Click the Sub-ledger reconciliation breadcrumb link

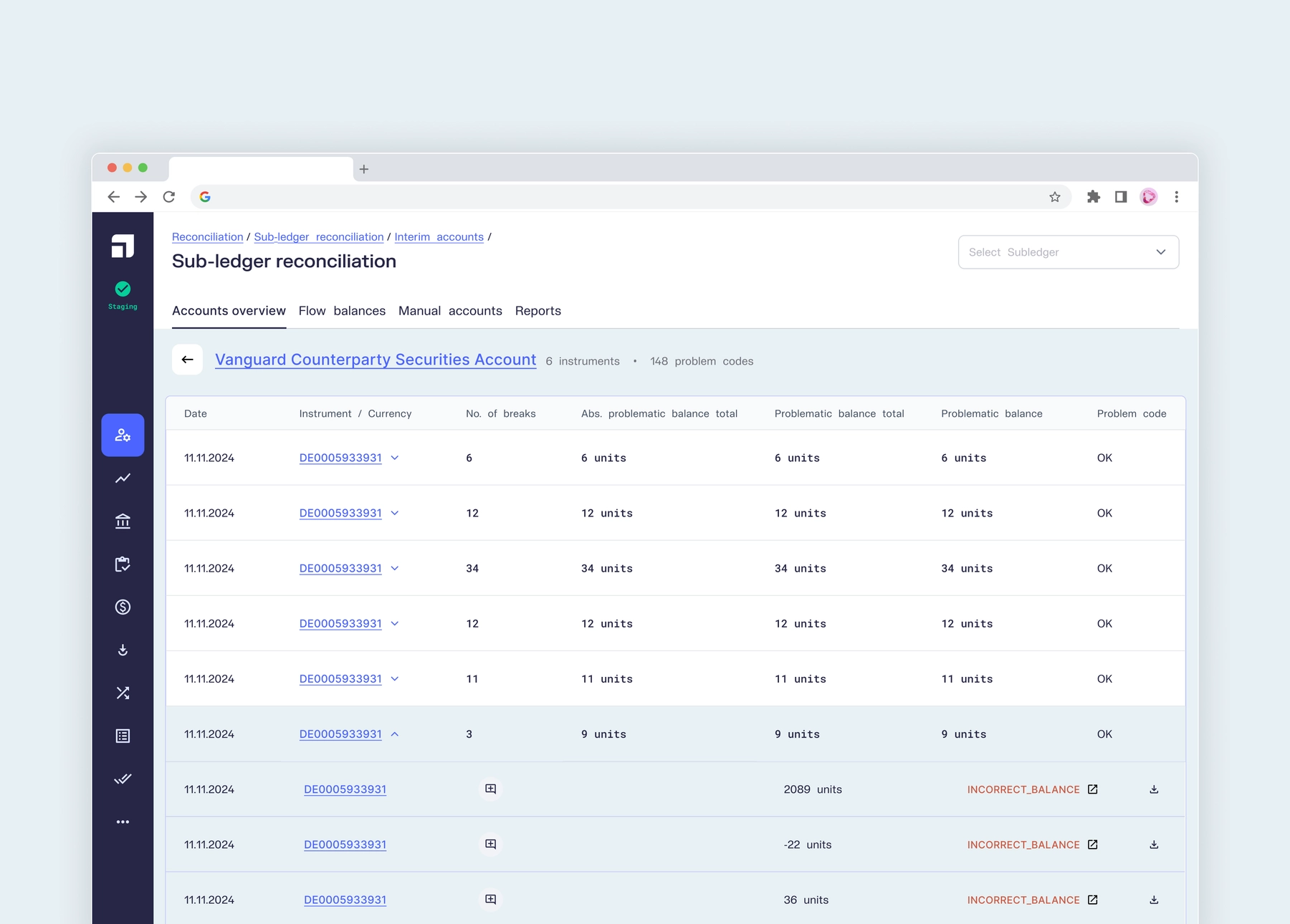pos(318,237)
